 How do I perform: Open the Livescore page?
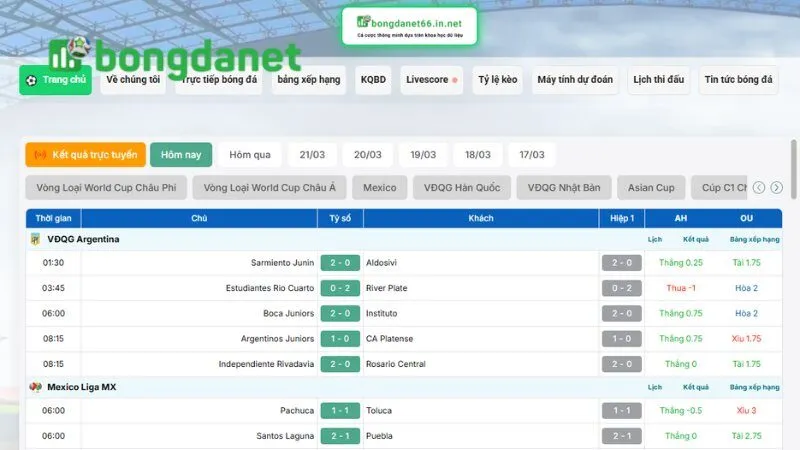tap(432, 80)
